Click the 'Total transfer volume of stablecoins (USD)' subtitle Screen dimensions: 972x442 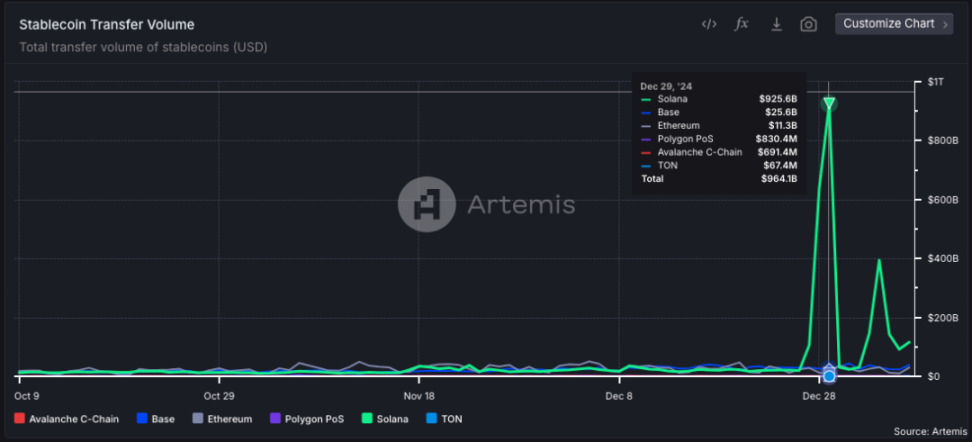(143, 47)
